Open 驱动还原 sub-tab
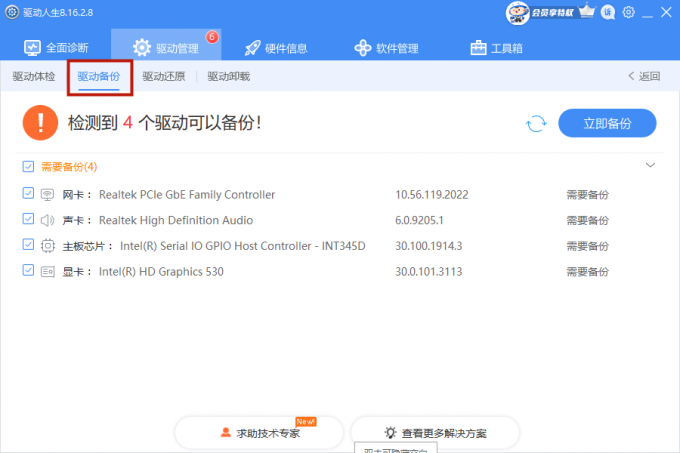 pos(164,77)
